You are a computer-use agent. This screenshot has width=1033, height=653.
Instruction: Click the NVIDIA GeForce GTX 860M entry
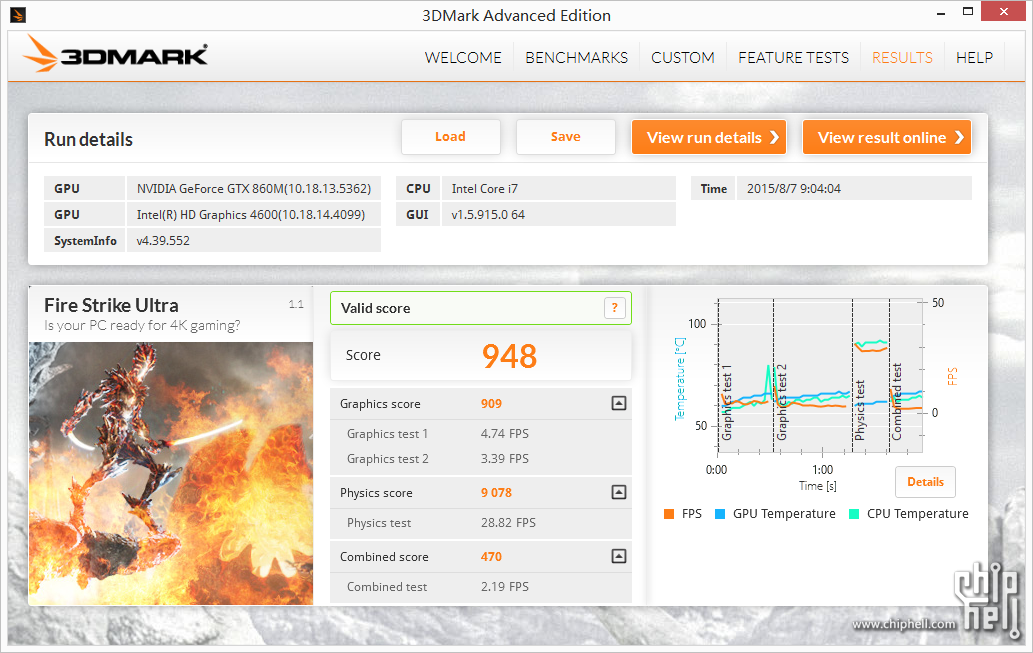[x=254, y=188]
